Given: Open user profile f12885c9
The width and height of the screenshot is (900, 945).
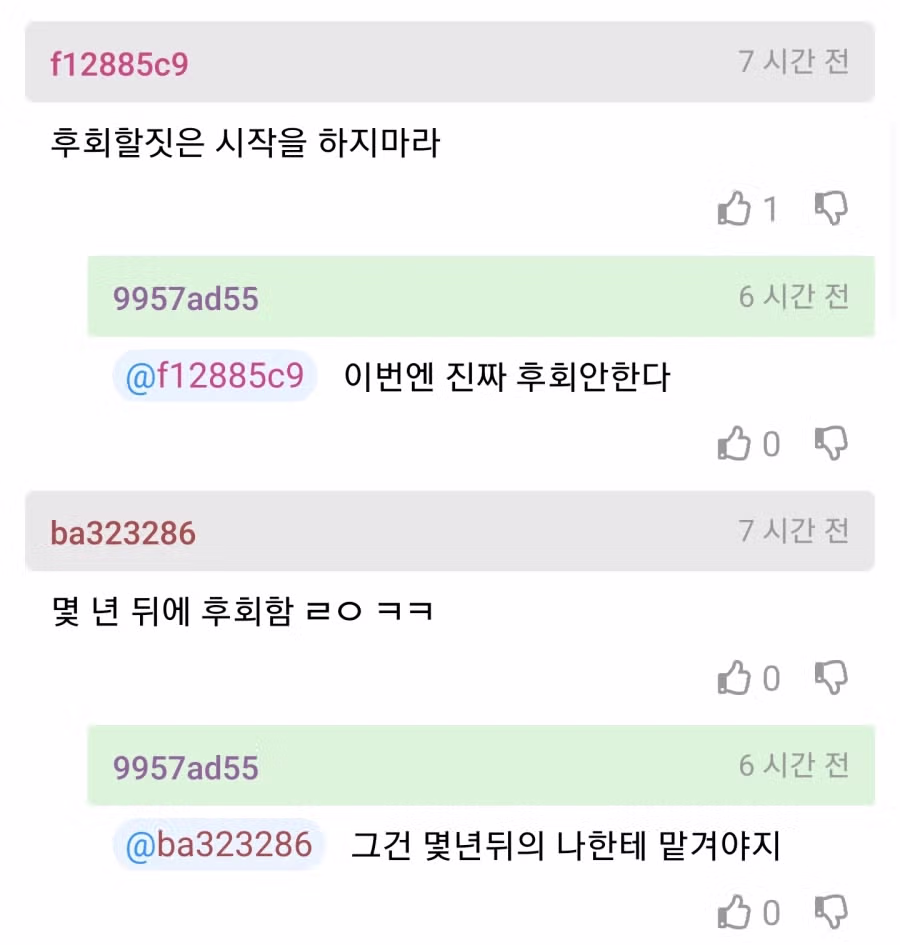Looking at the screenshot, I should click(118, 62).
